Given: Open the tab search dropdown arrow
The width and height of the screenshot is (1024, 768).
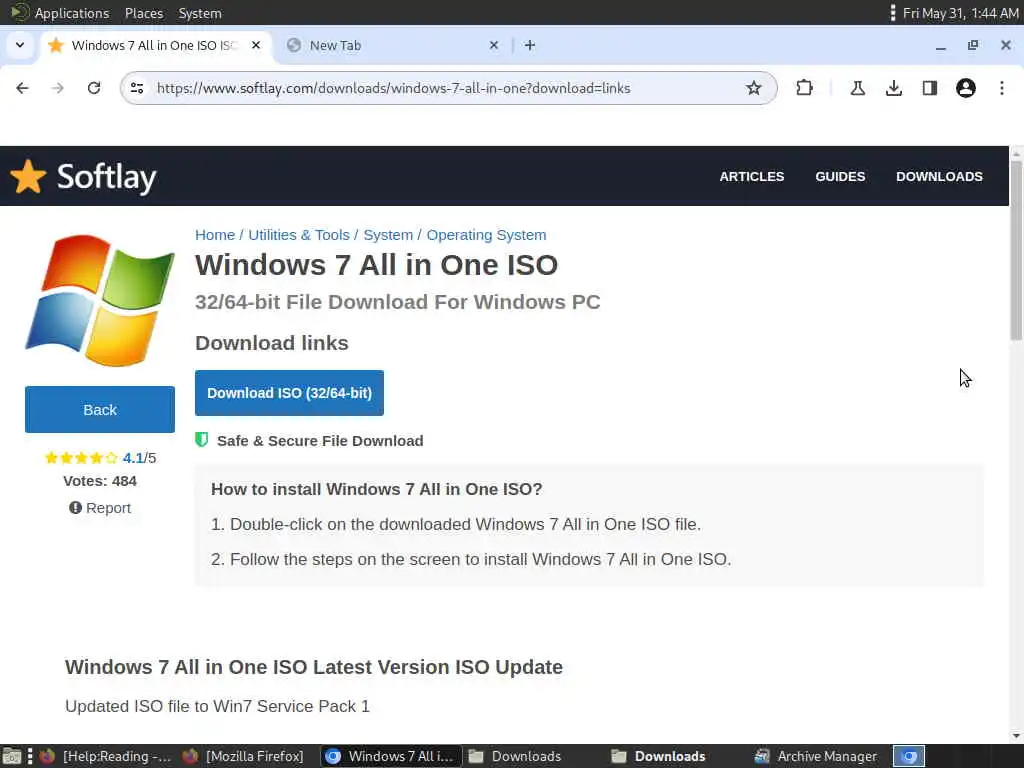Looking at the screenshot, I should [x=20, y=45].
